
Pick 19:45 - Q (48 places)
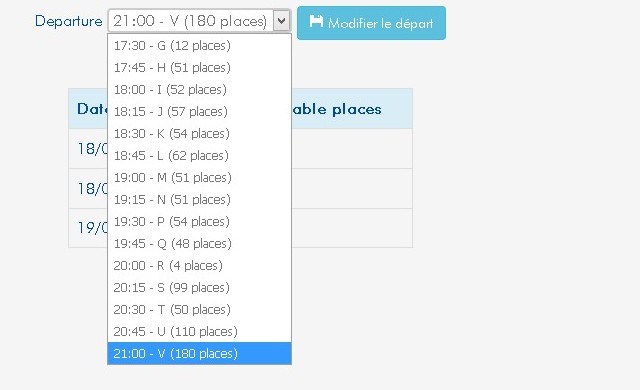click(x=199, y=244)
